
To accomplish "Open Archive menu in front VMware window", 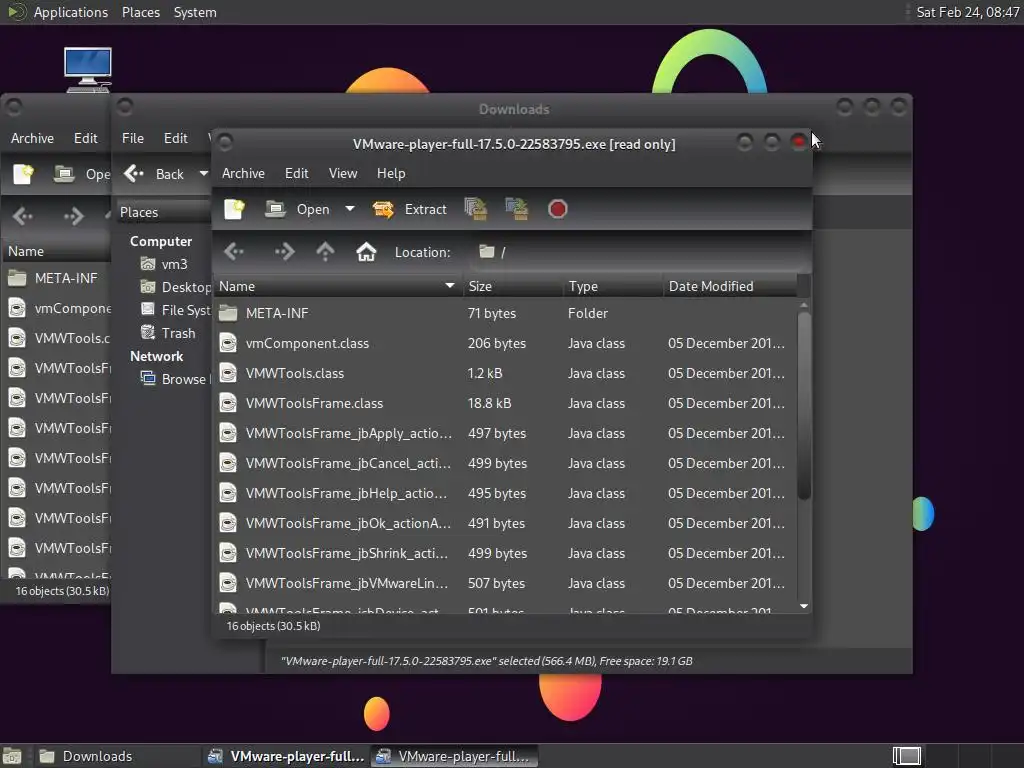I will (x=243, y=173).
